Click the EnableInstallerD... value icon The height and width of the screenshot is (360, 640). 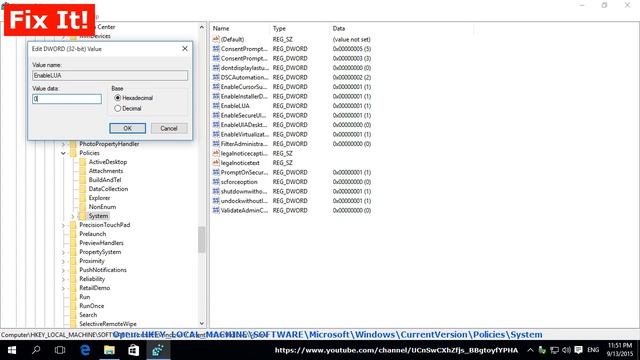tap(216, 96)
